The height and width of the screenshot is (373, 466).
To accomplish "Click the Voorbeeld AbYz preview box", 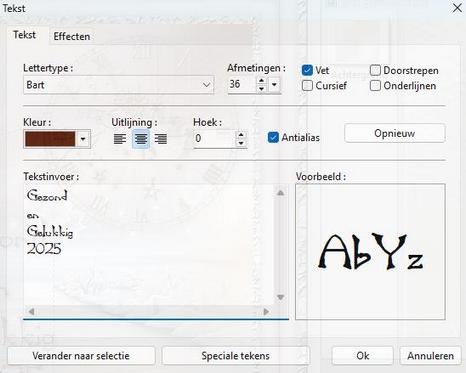I will (370, 252).
